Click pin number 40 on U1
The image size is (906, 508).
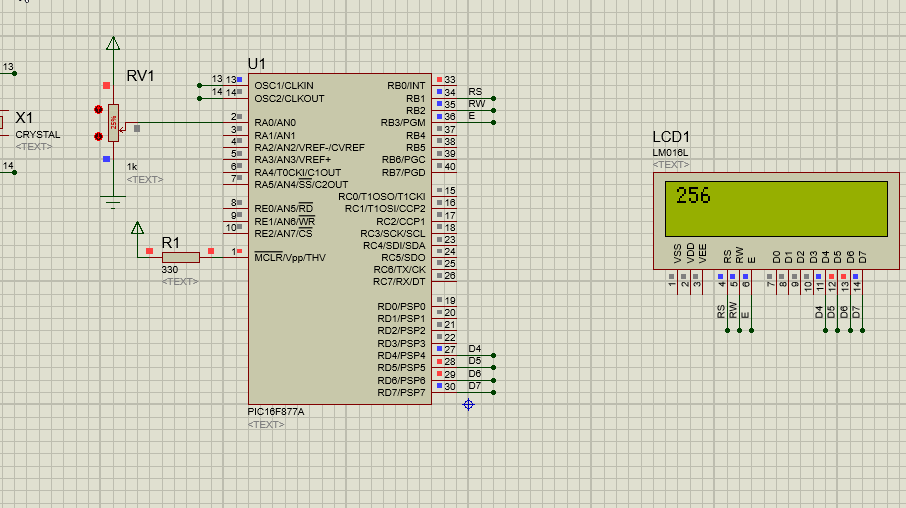click(x=450, y=166)
